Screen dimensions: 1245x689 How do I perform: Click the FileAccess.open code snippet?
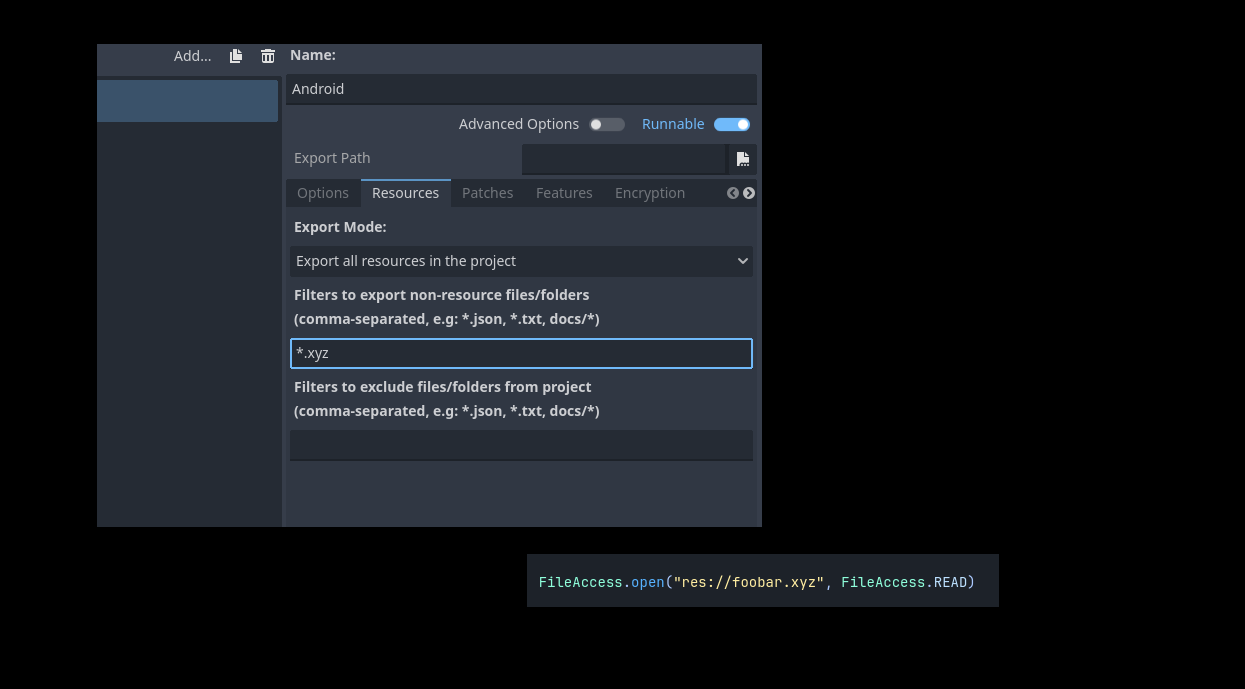pyautogui.click(x=756, y=582)
